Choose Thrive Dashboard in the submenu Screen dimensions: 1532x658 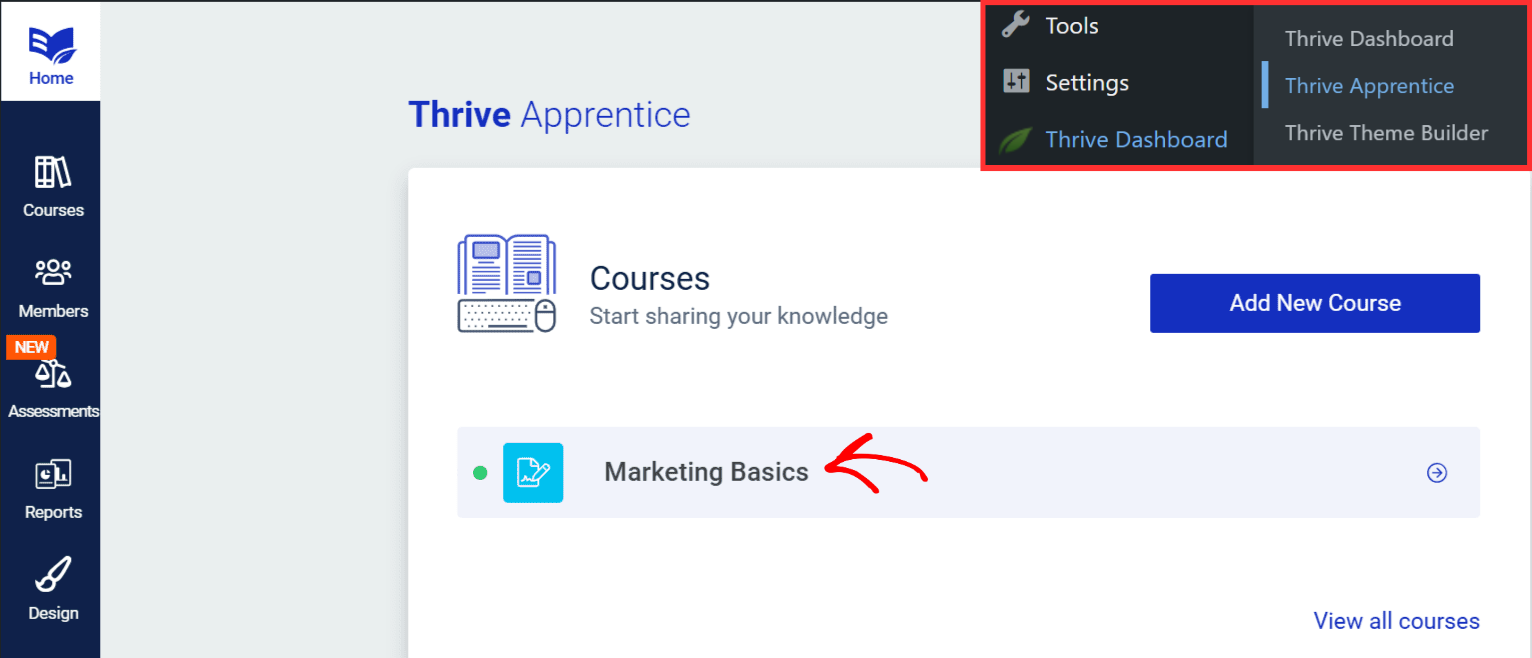click(x=1369, y=39)
